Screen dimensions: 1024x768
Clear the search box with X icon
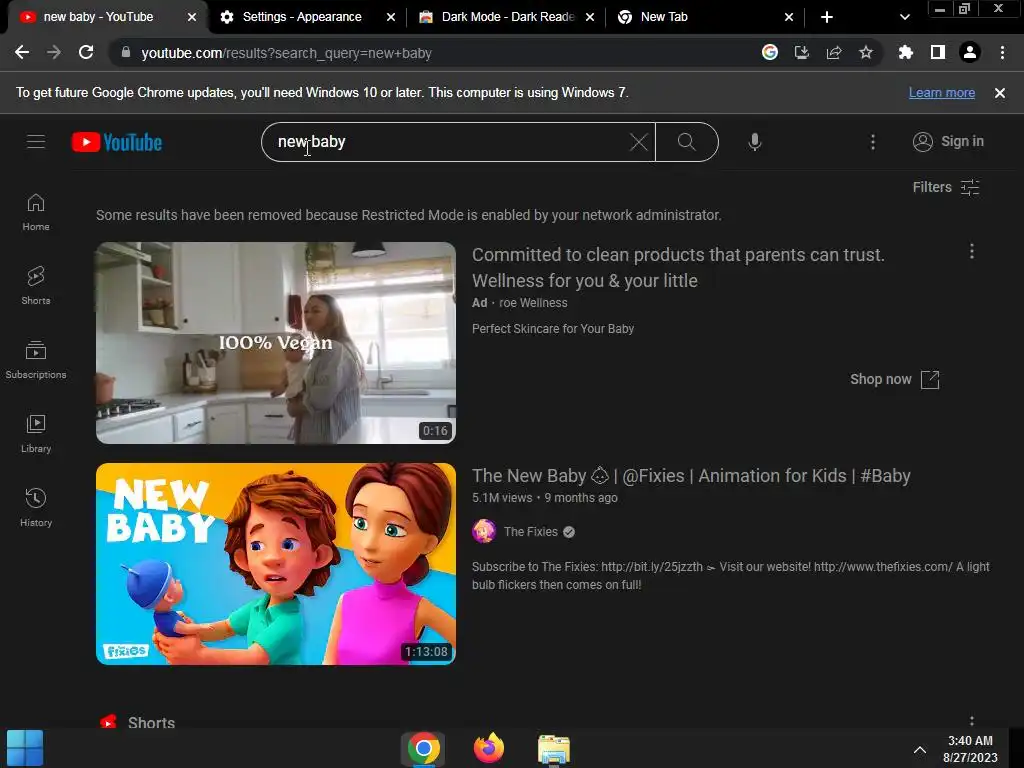[x=639, y=142]
